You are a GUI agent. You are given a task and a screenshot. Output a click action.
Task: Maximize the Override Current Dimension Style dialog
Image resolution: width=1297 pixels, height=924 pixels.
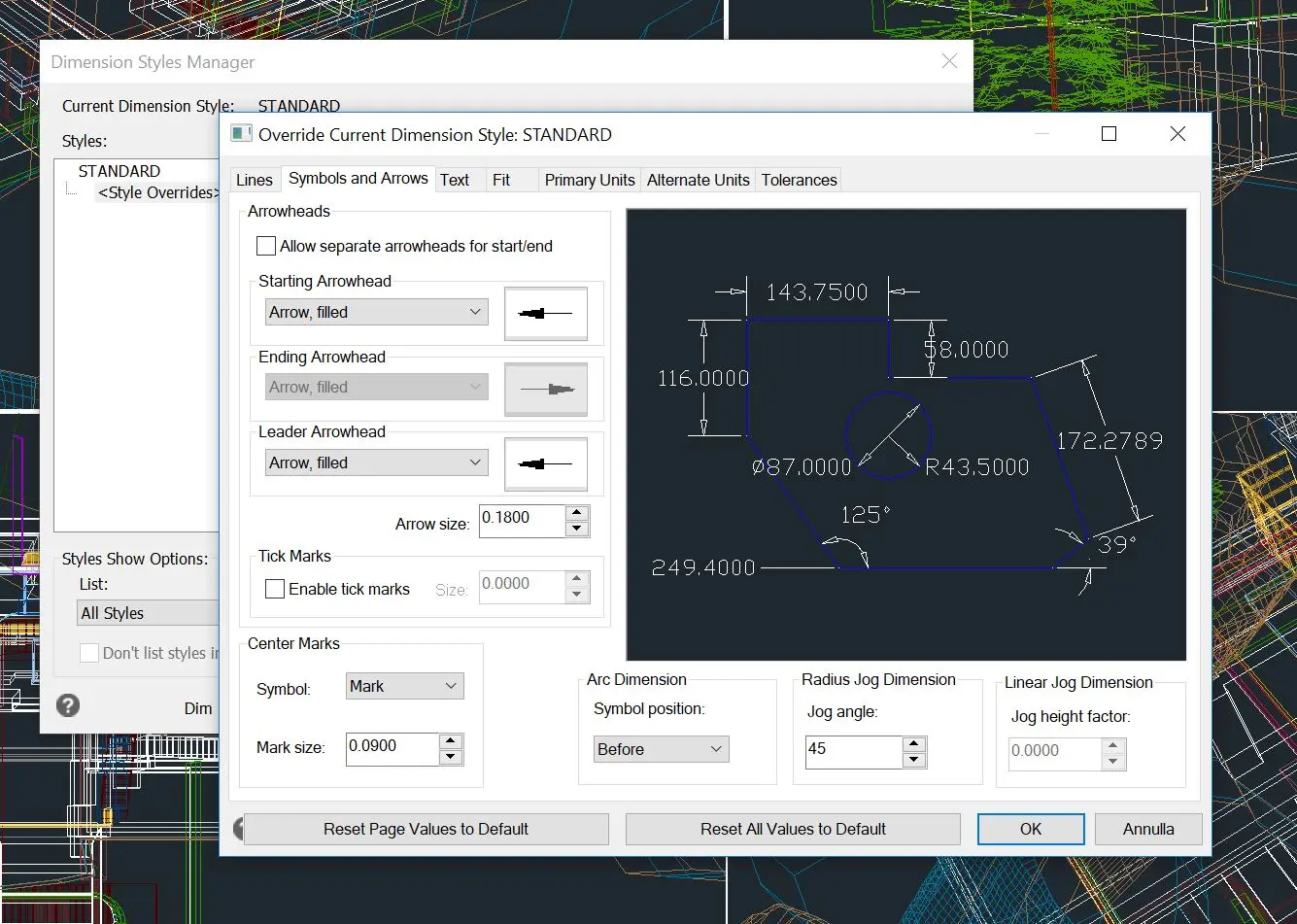tap(1109, 134)
